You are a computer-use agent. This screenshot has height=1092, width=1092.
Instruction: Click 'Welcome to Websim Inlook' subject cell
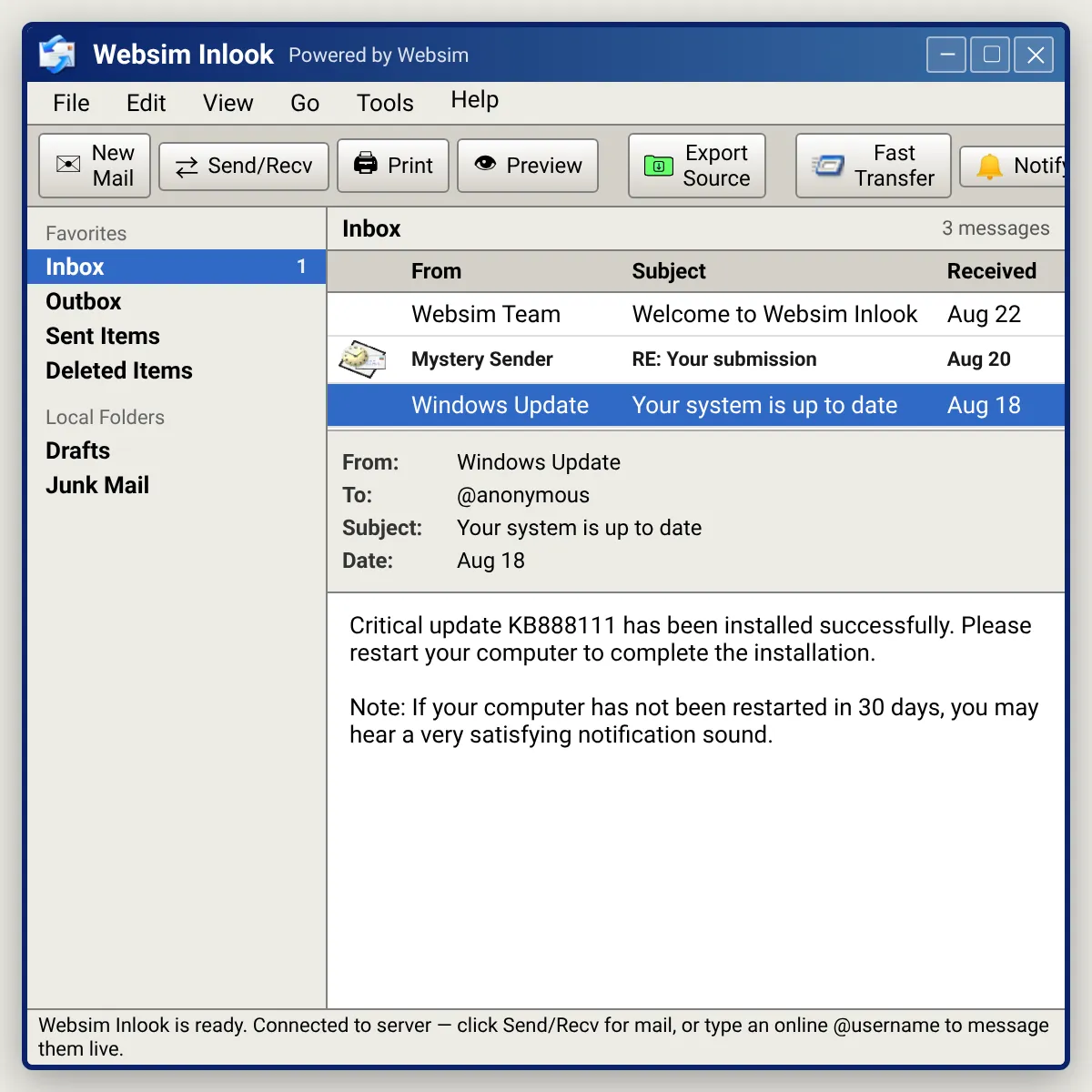click(x=774, y=315)
